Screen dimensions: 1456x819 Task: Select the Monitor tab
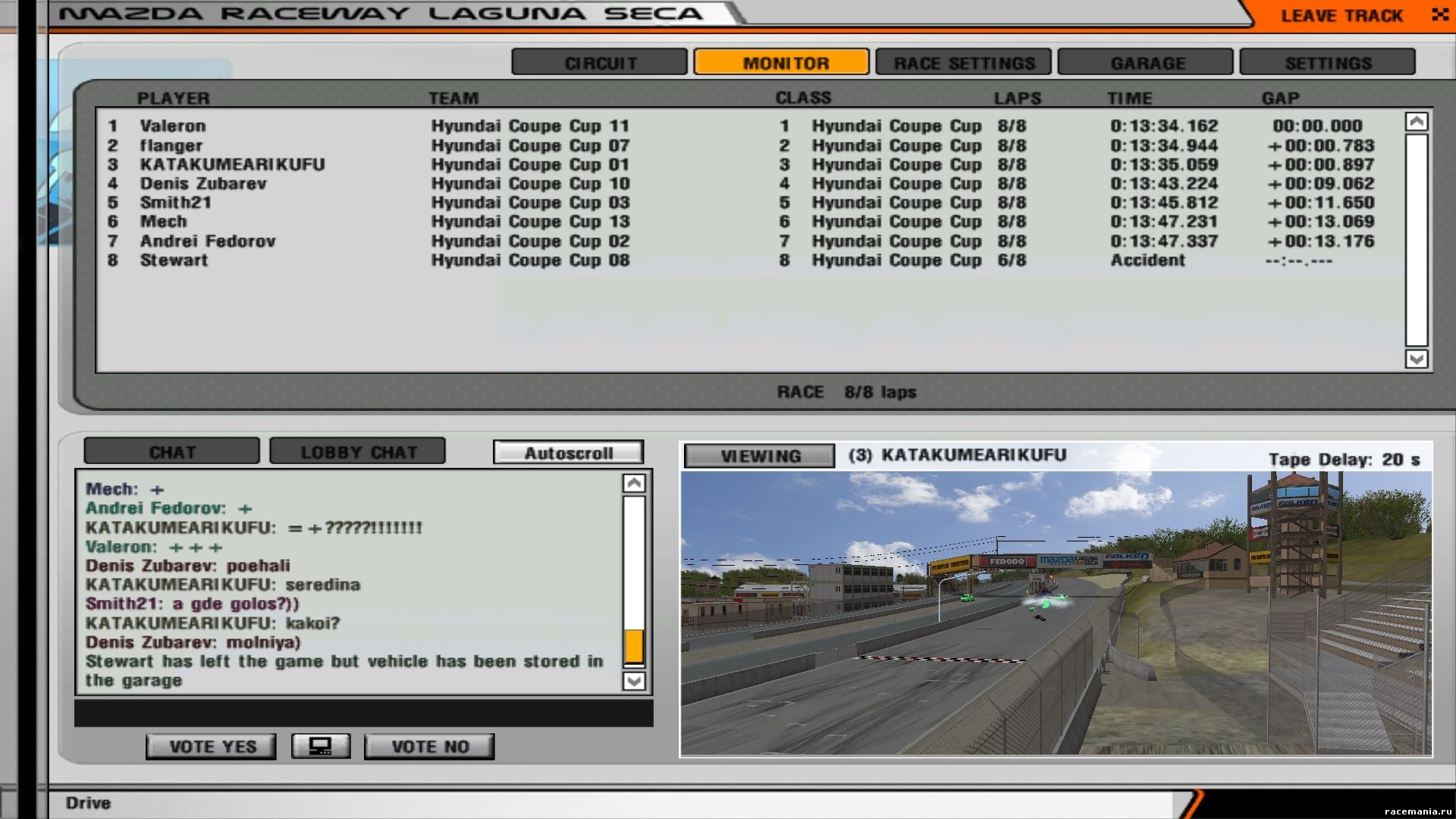point(782,62)
